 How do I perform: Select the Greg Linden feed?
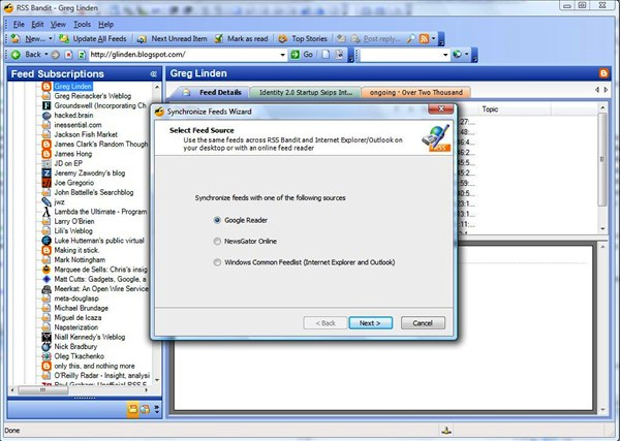(73, 86)
